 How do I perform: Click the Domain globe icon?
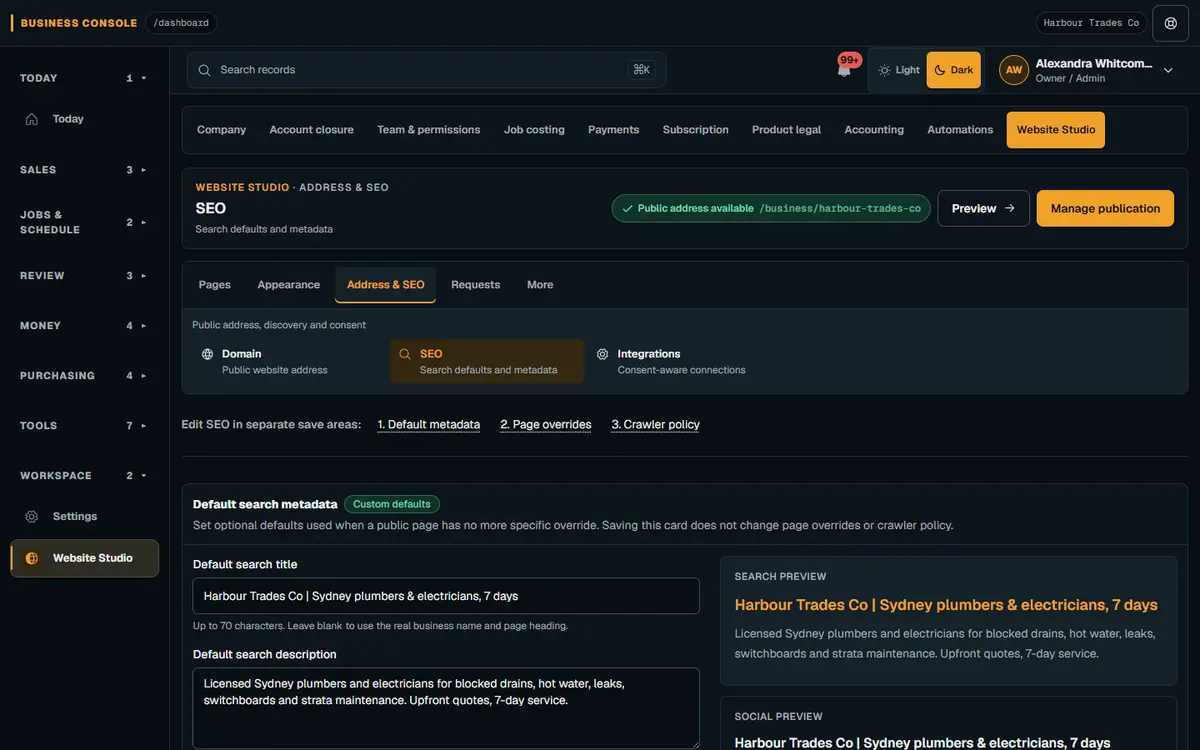point(208,354)
